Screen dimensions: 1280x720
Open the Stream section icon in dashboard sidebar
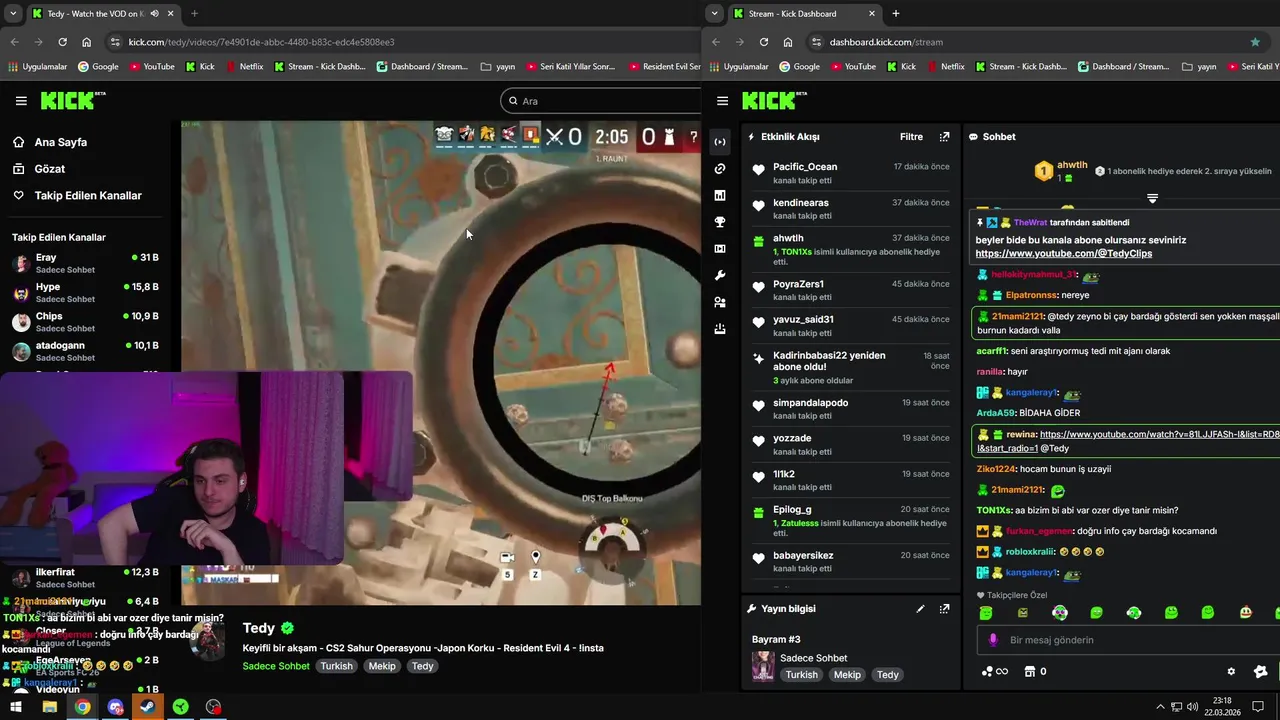[x=720, y=142]
